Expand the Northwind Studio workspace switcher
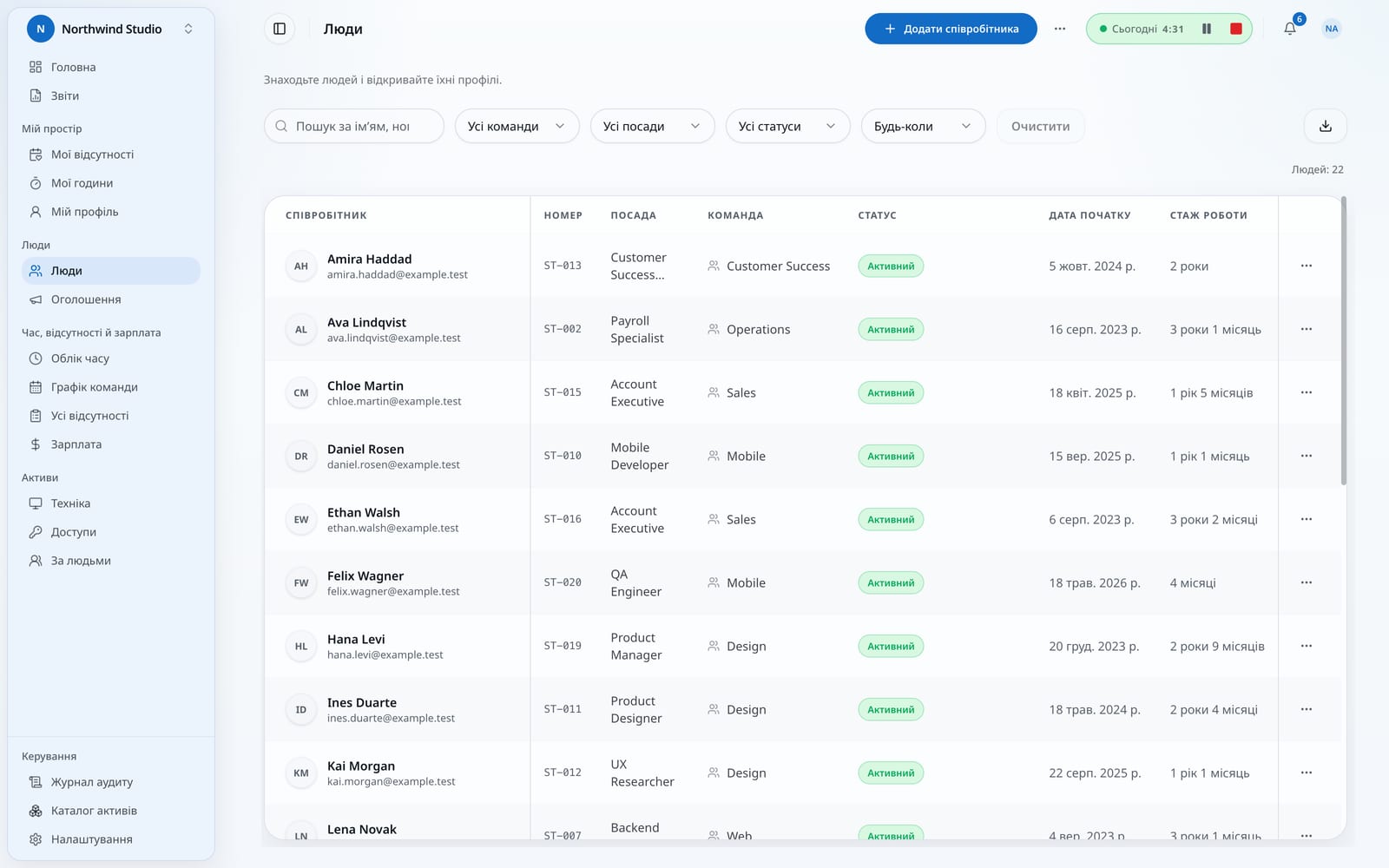Image resolution: width=1389 pixels, height=868 pixels. point(111,29)
